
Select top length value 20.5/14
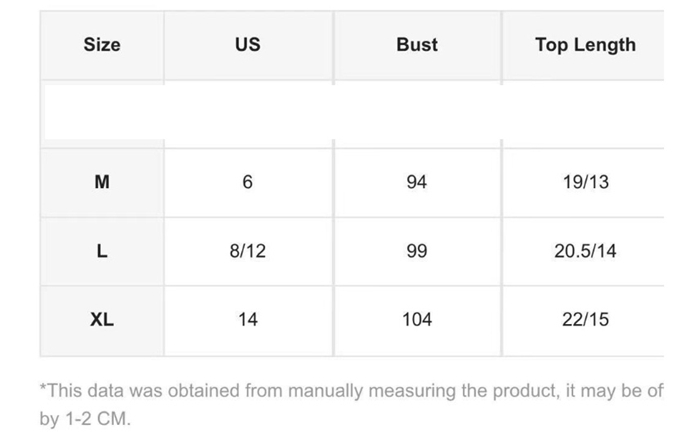[x=586, y=251]
